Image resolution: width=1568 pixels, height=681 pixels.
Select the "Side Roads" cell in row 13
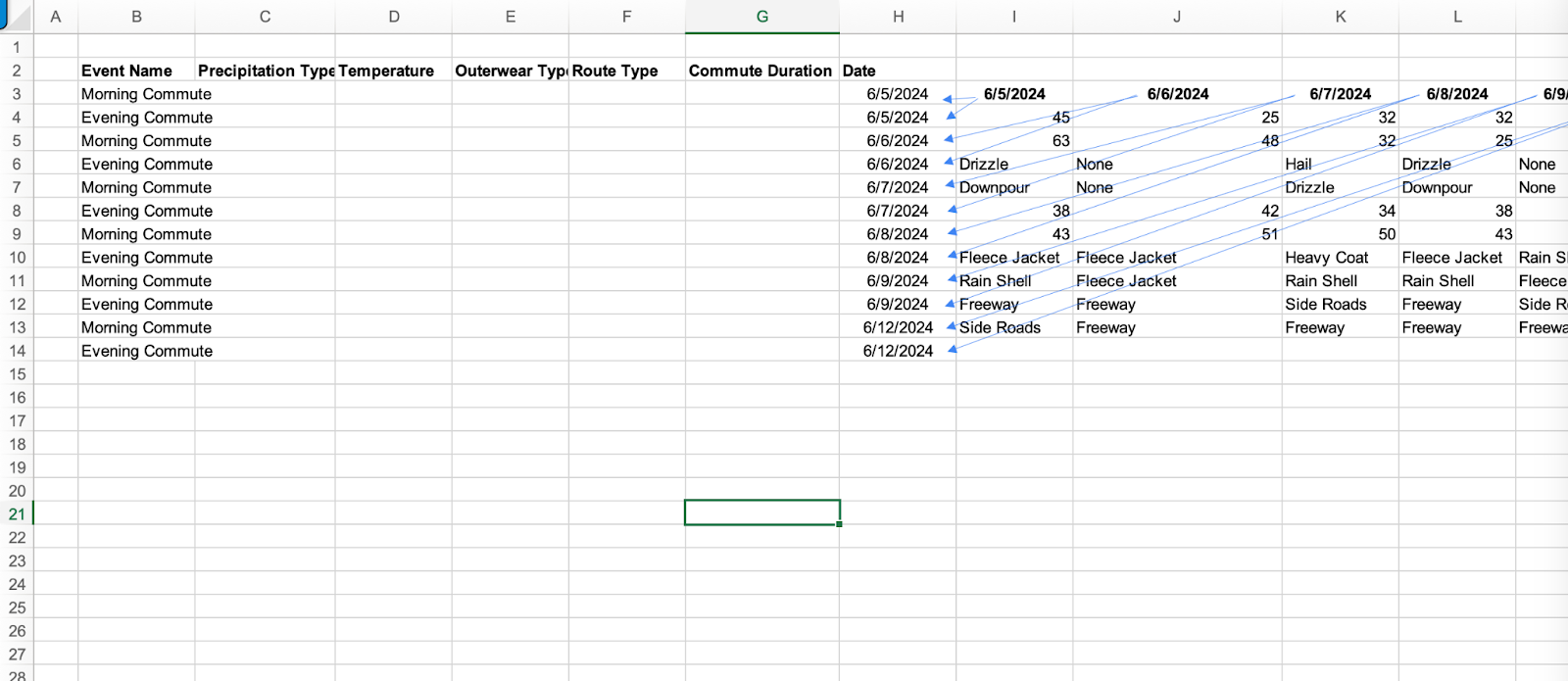(1013, 328)
